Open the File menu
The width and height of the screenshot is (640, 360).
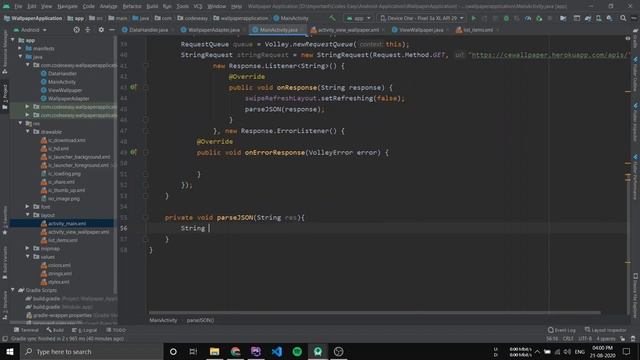18,6
